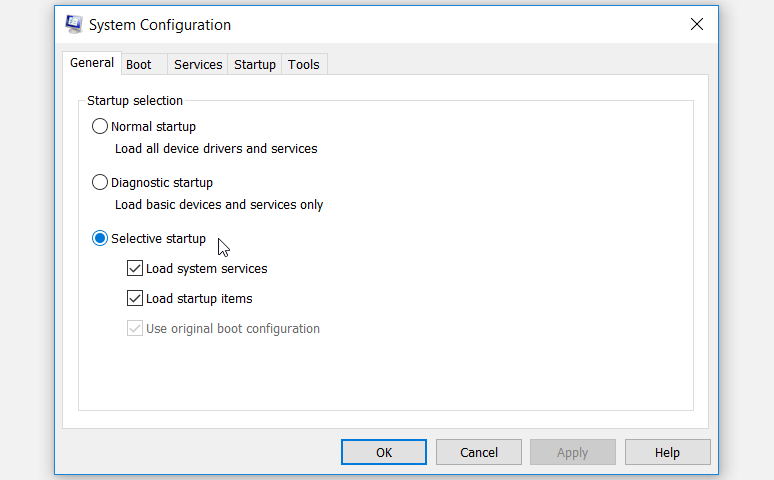
Task: Toggle Use original boot configuration checkbox
Action: [x=135, y=329]
